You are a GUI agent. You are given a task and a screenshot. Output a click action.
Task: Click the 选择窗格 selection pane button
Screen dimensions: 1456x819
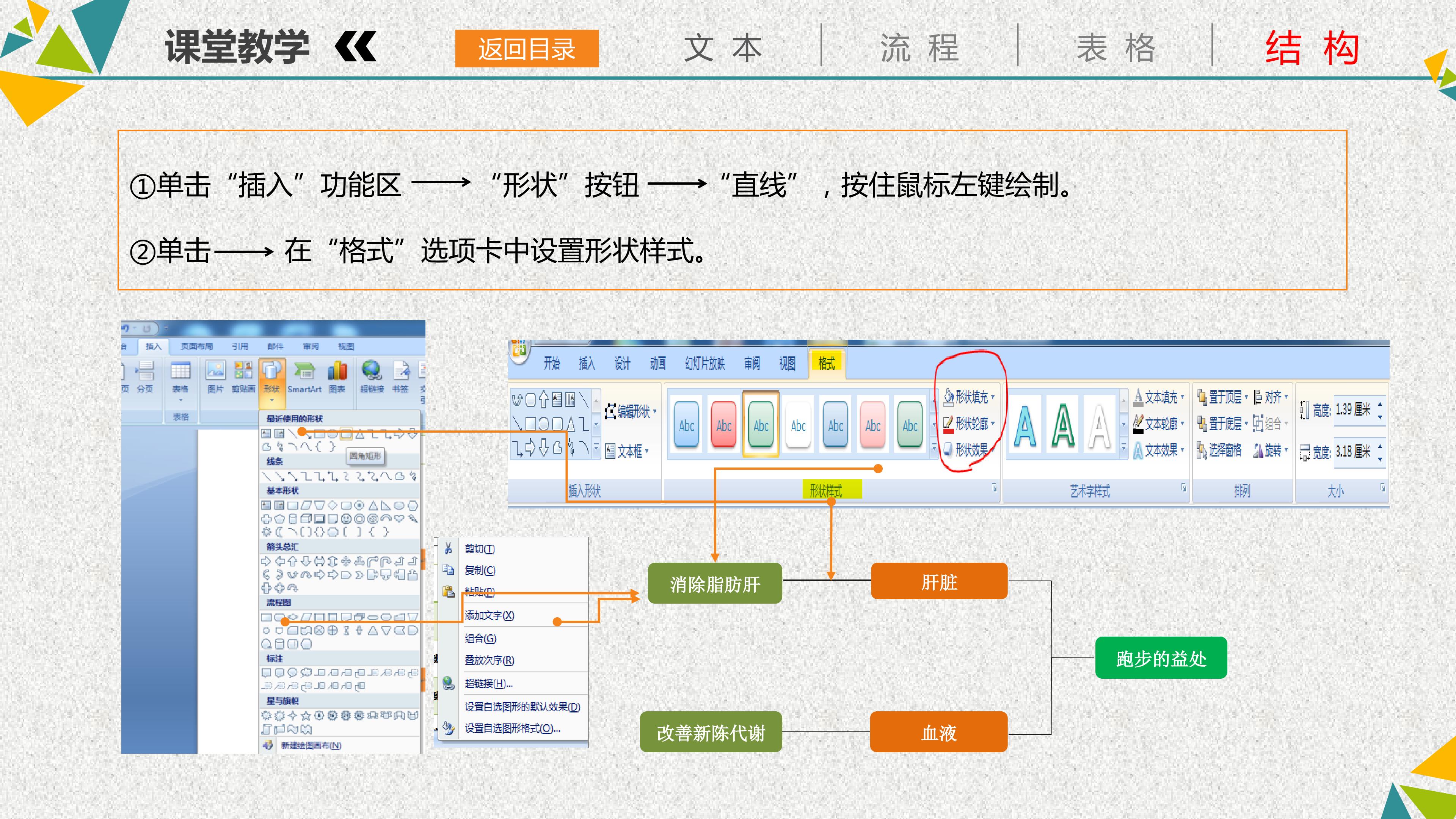click(1219, 450)
